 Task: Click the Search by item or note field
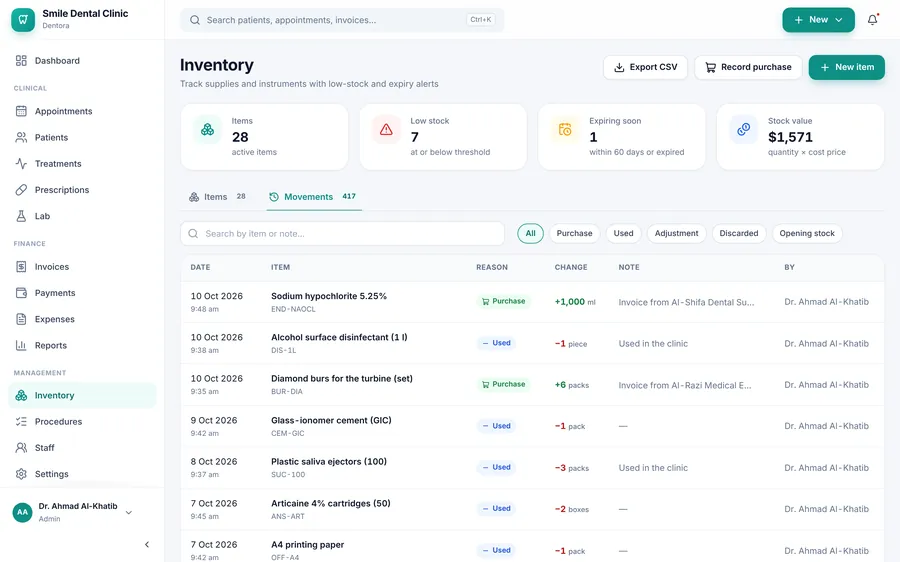(x=342, y=234)
